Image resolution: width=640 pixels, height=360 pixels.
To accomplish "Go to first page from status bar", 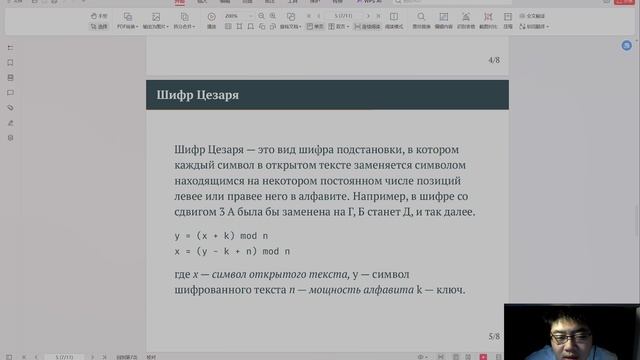I will pos(24,357).
